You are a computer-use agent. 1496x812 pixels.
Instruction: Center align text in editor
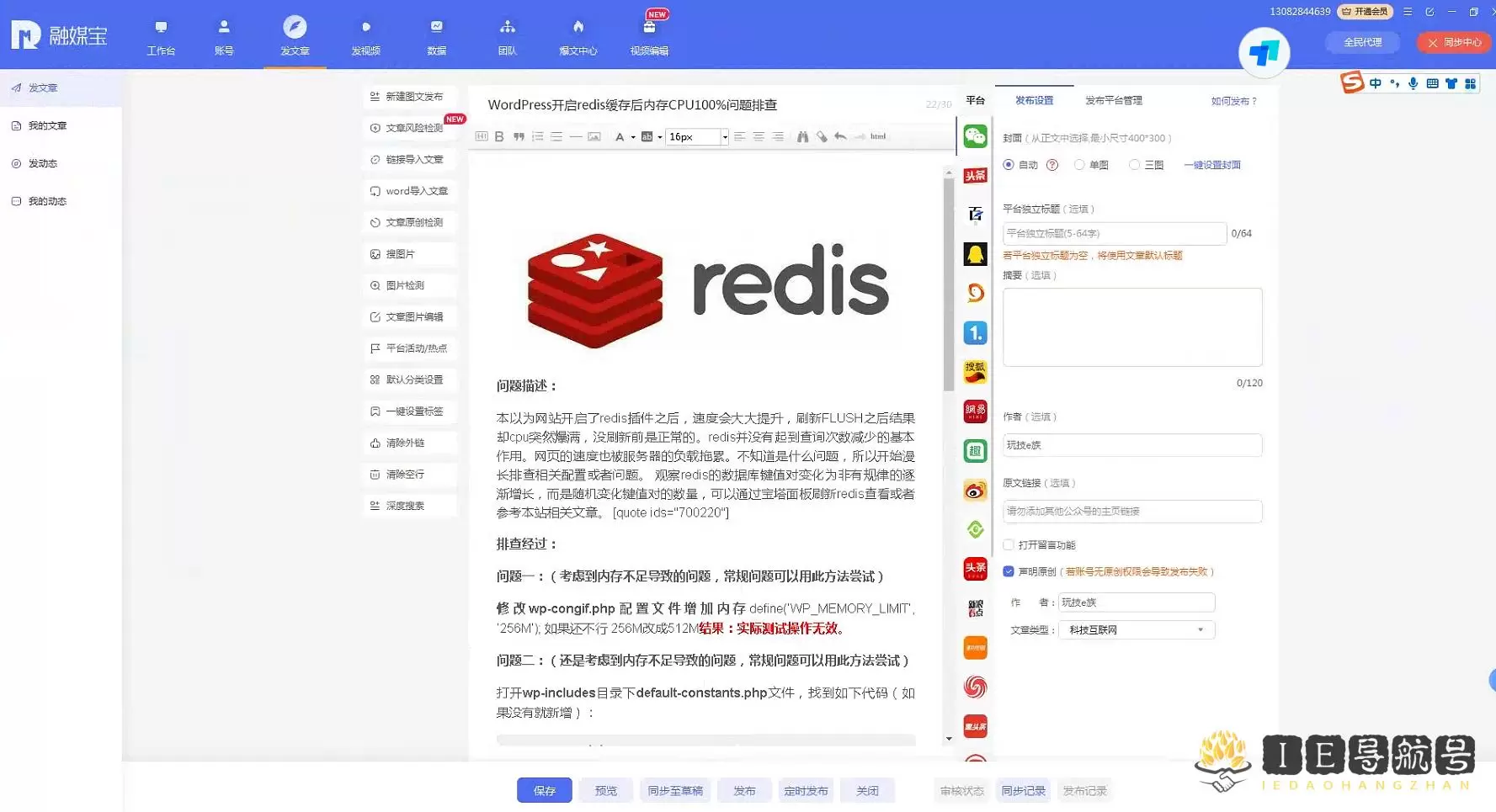click(759, 136)
